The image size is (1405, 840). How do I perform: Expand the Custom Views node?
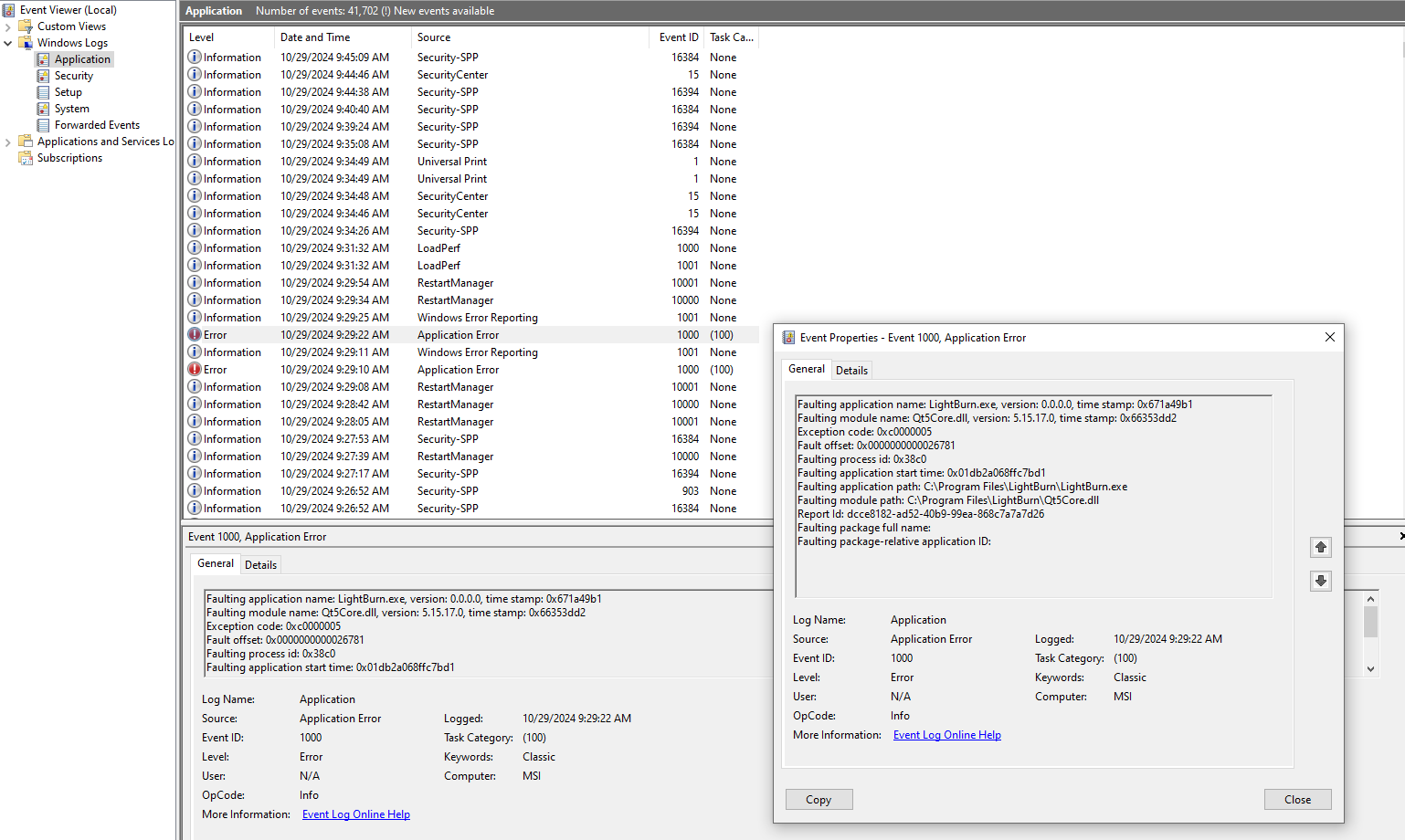pyautogui.click(x=8, y=26)
